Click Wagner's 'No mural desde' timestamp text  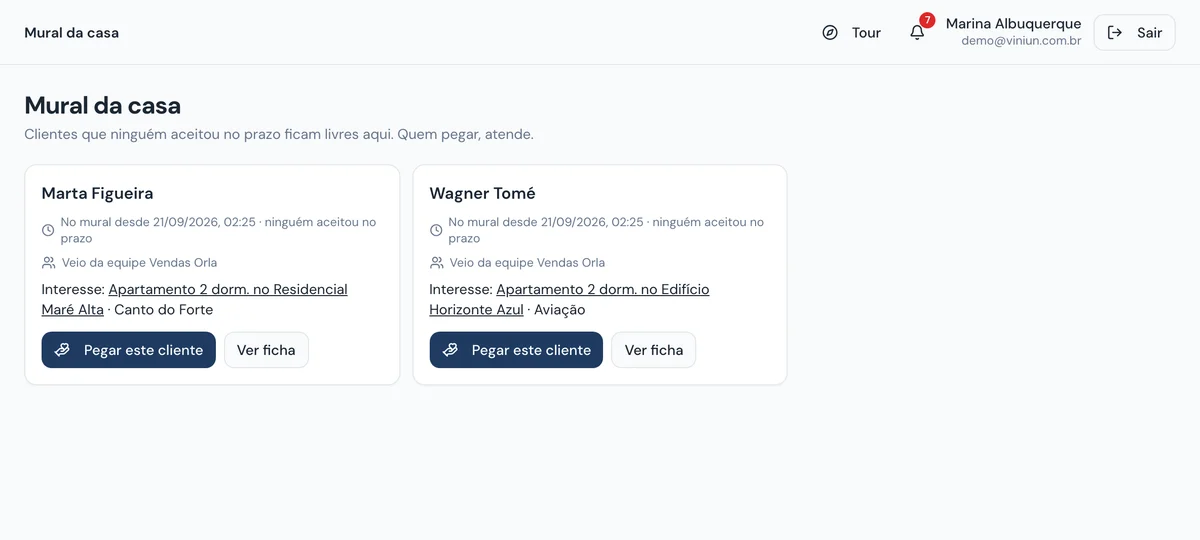[x=606, y=230]
